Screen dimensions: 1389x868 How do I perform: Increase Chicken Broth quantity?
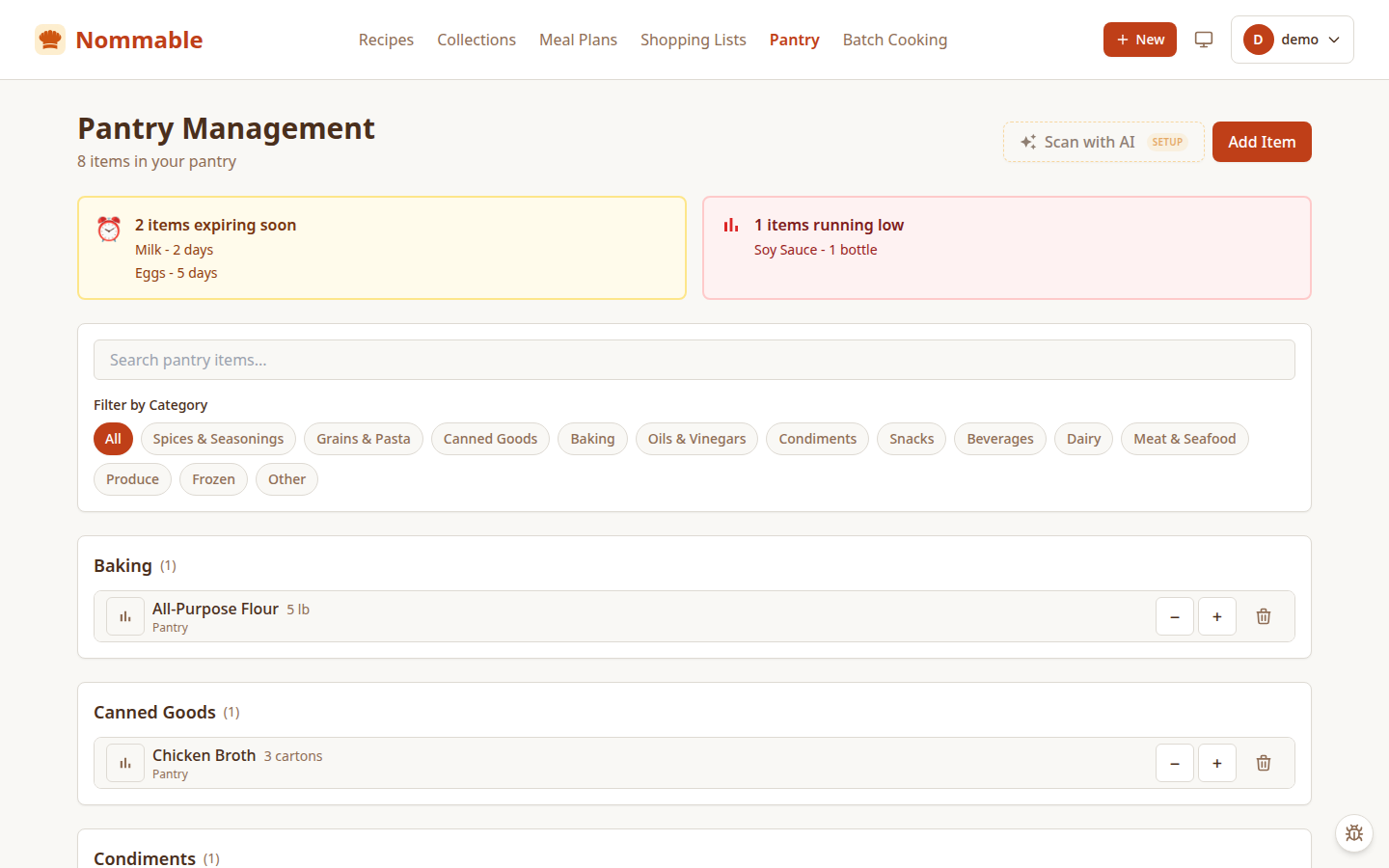(x=1217, y=763)
